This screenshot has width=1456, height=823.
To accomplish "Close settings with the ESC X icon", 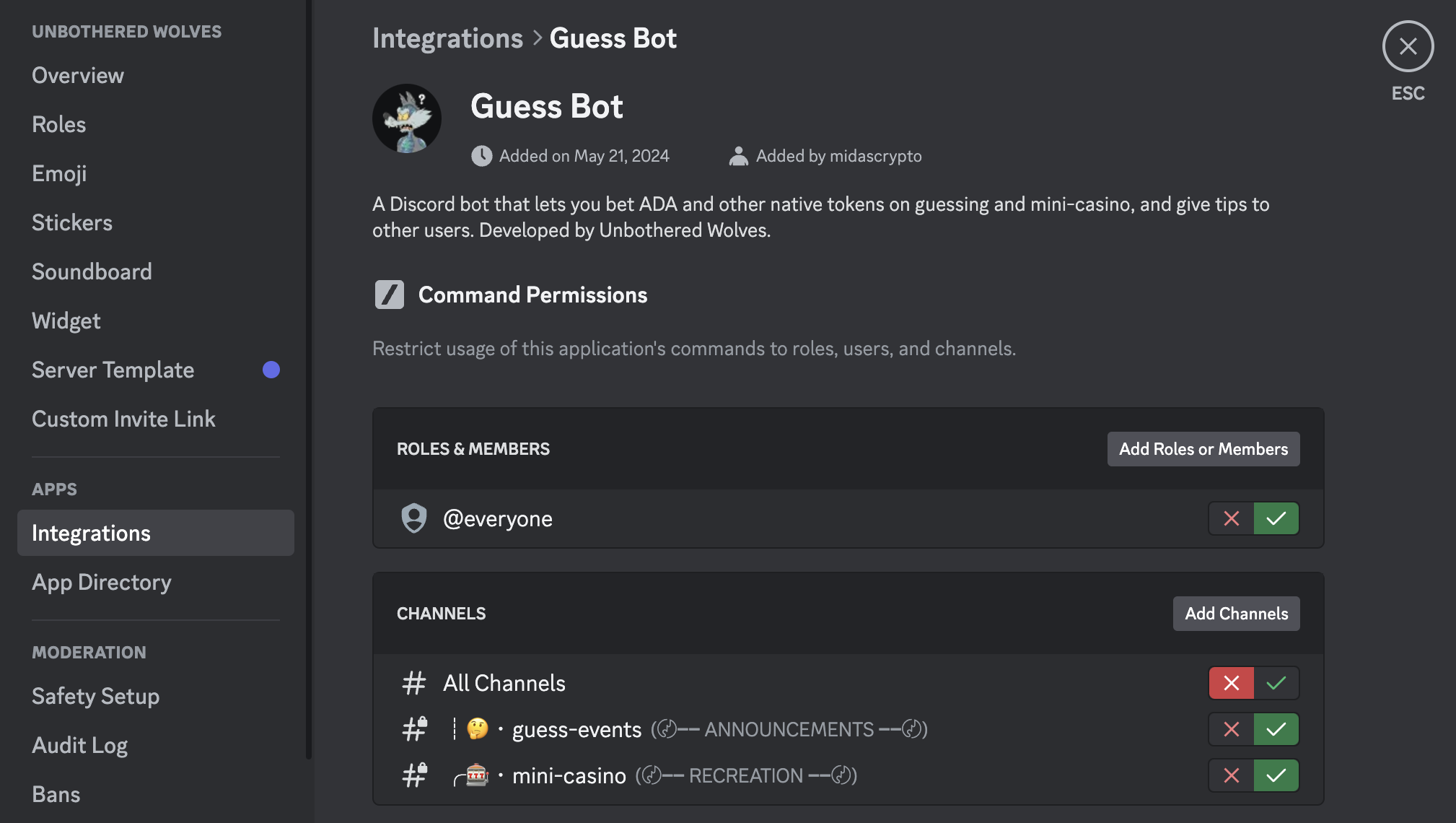I will 1408,46.
